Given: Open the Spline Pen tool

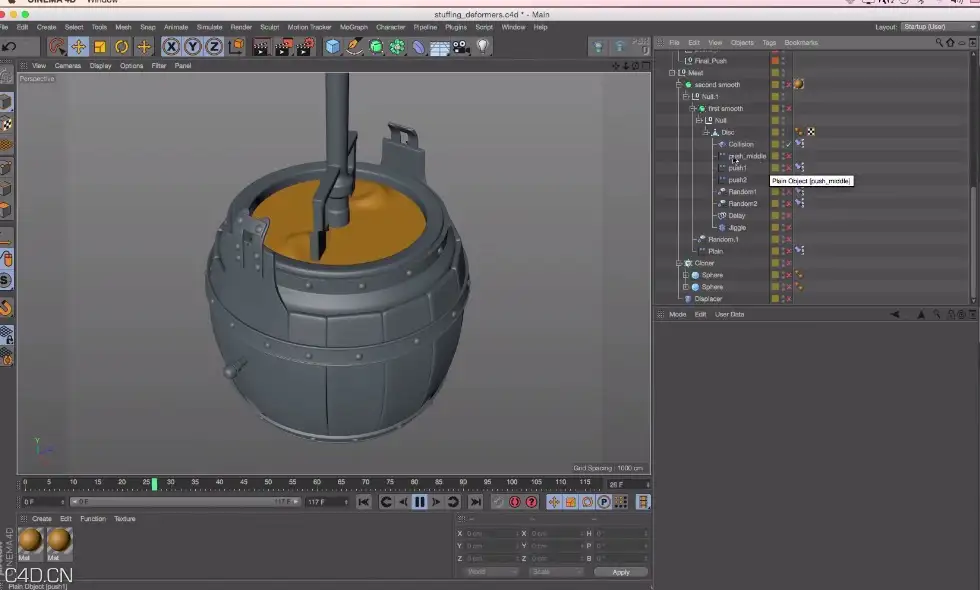Looking at the screenshot, I should coord(354,47).
